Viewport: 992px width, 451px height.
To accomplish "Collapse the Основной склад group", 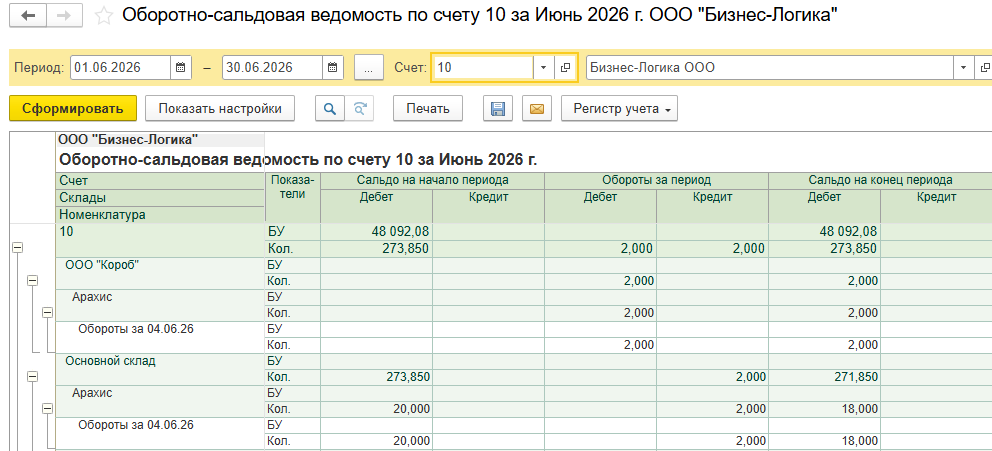I will pos(32,376).
